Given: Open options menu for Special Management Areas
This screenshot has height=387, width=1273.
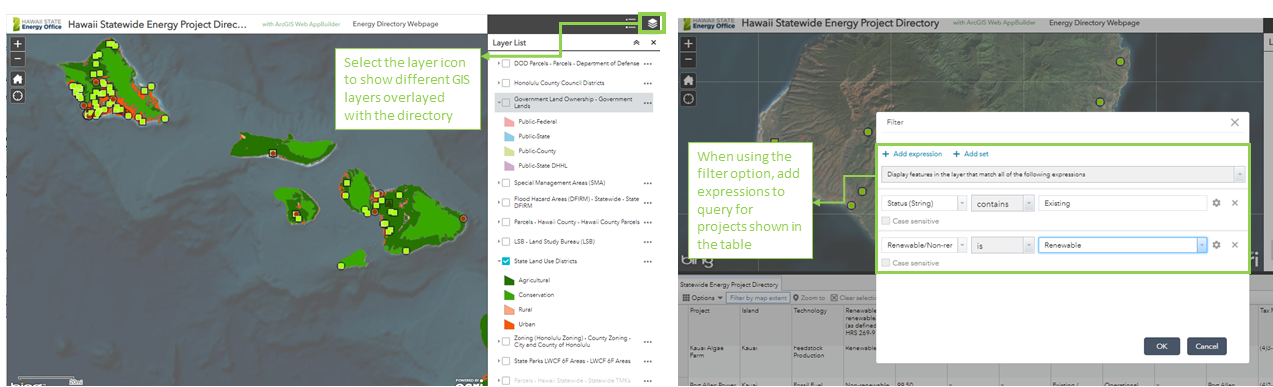Looking at the screenshot, I should click(647, 183).
